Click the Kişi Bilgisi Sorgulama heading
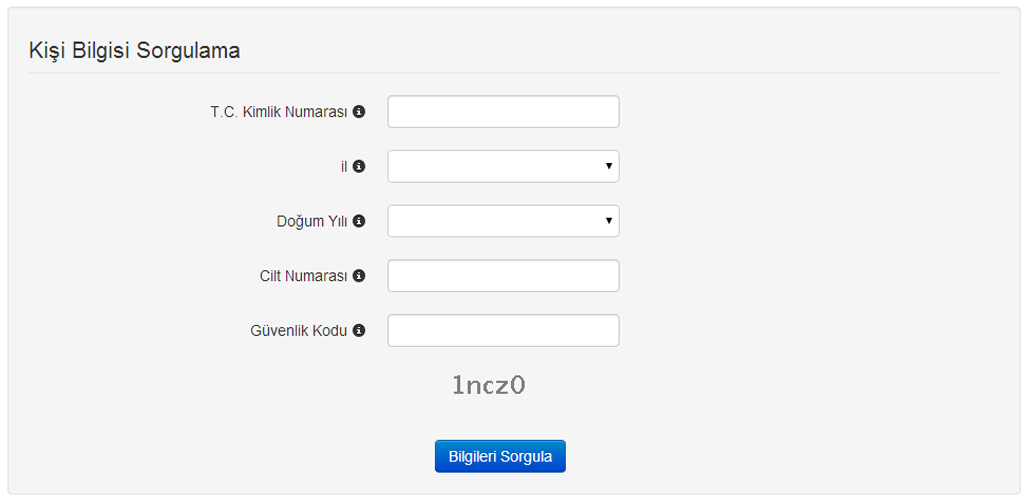Screen dimensions: 1024x500 click(x=134, y=50)
